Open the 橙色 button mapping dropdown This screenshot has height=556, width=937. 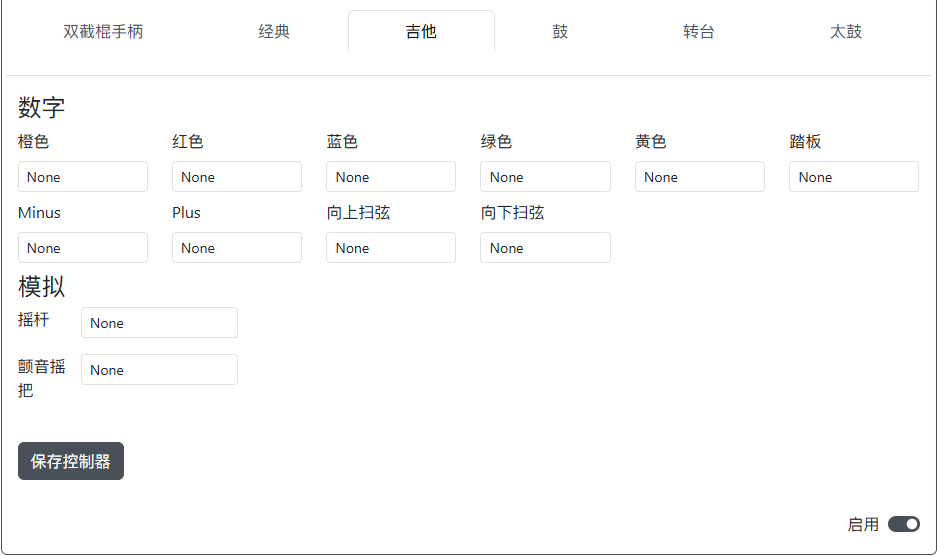tap(83, 176)
